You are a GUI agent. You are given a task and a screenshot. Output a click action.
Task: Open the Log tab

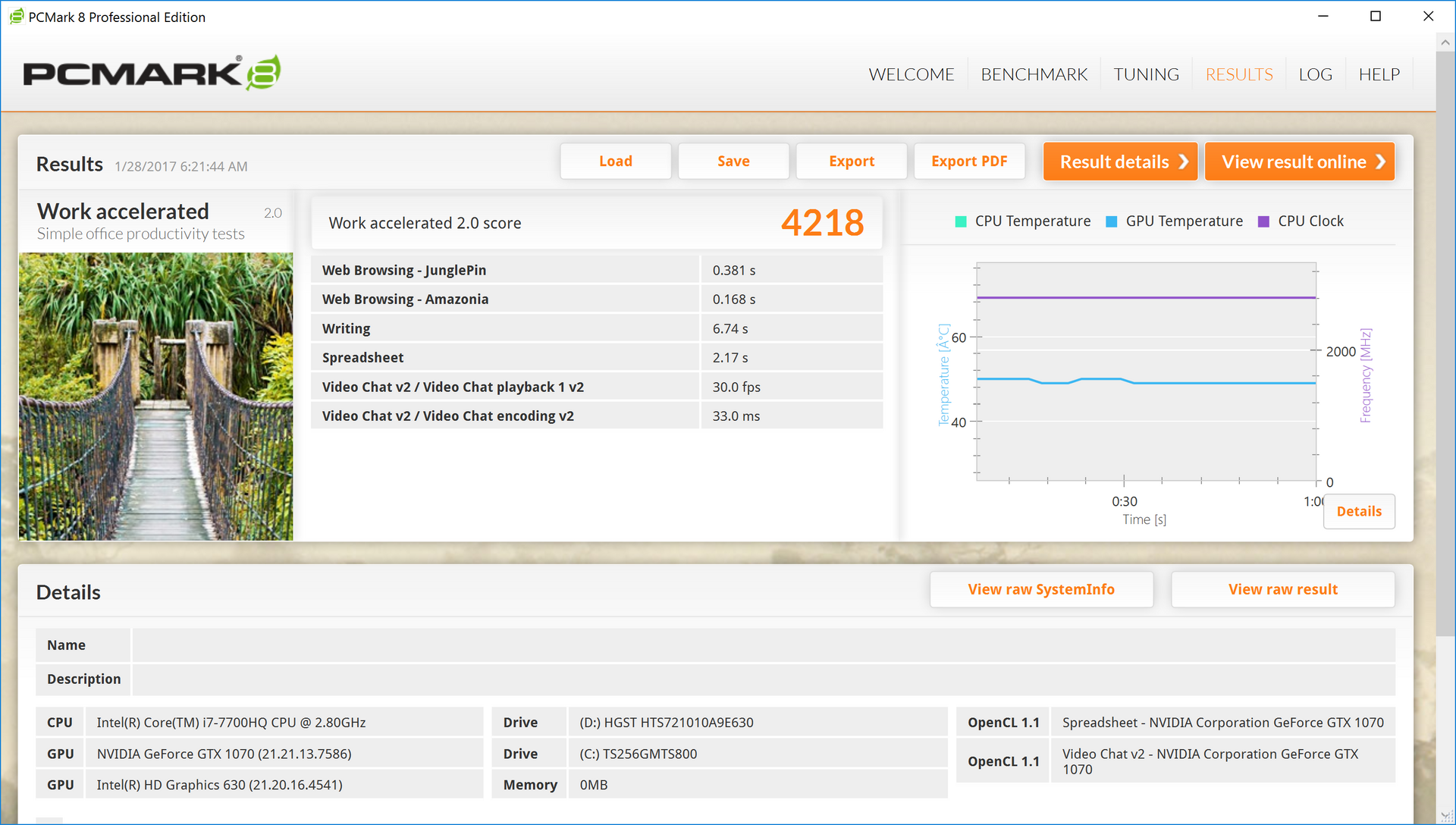(x=1315, y=74)
